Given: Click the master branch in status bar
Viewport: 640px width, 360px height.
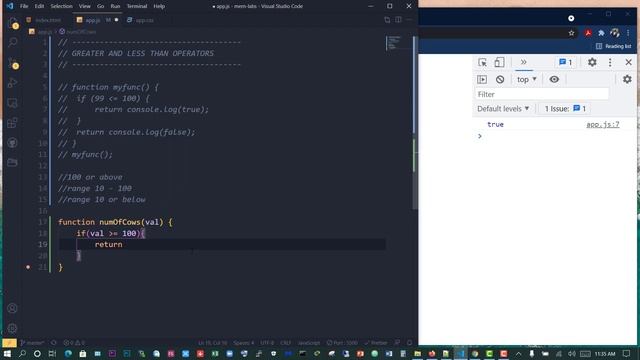Looking at the screenshot, I should tap(32, 343).
